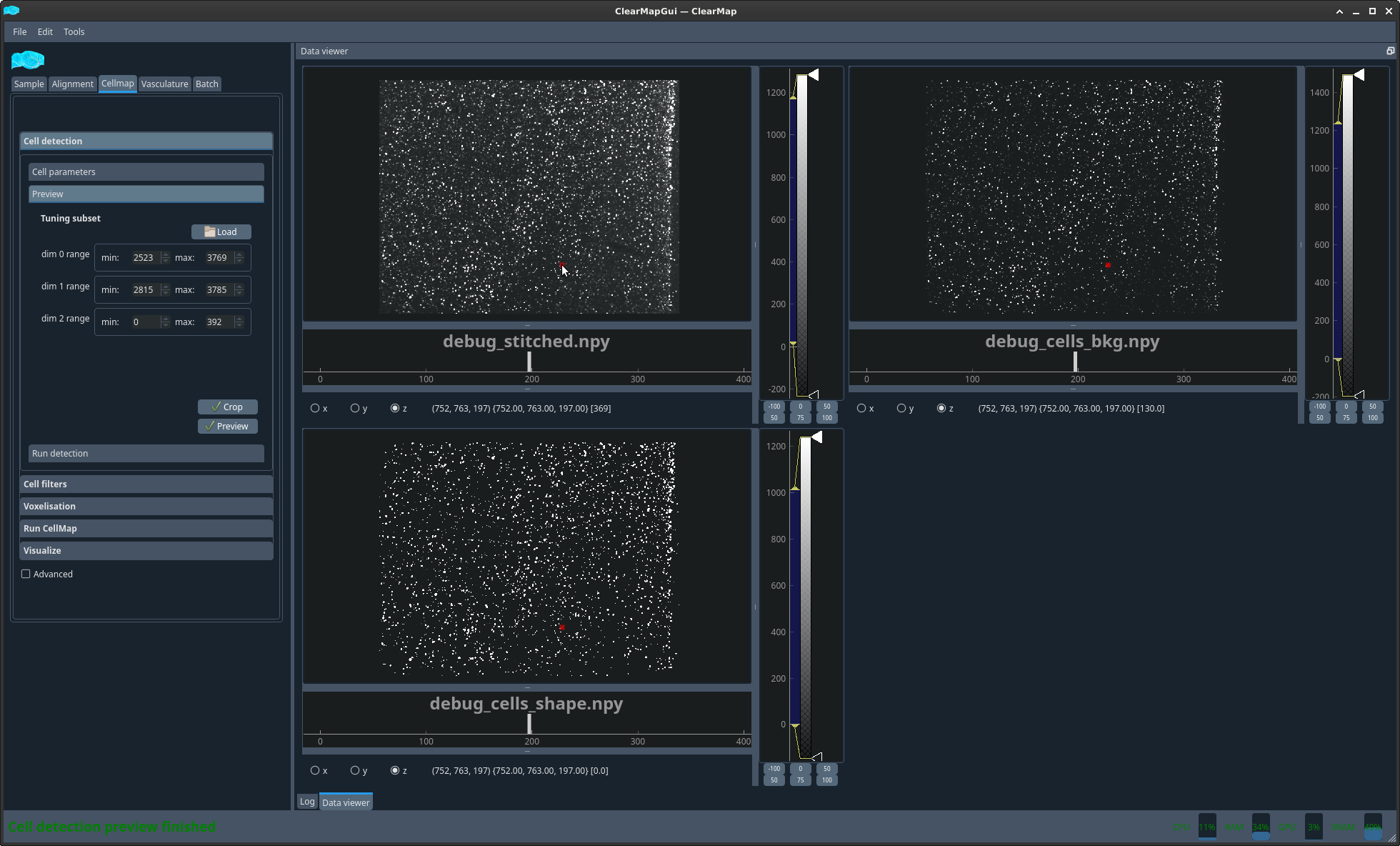Collapse the Cell detection section header
The height and width of the screenshot is (846, 1400).
tap(146, 141)
